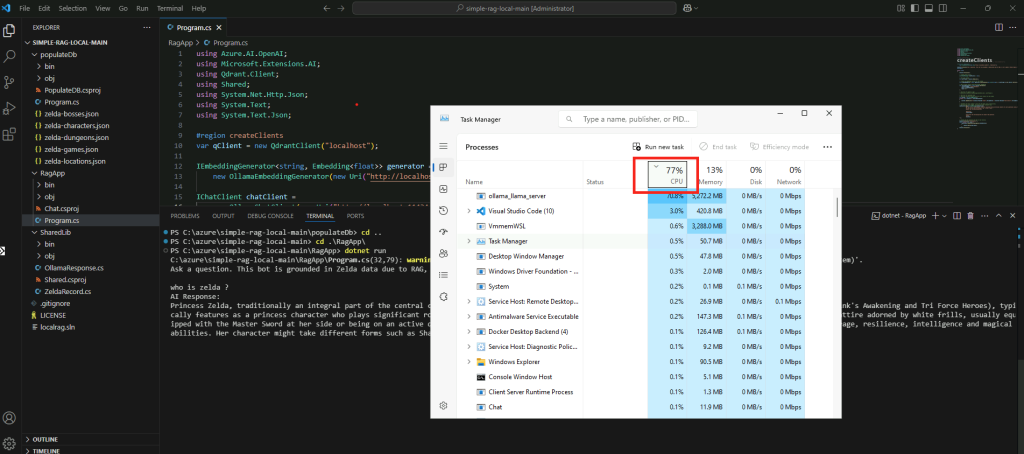Select the Processes page in Task Manager sidebar
Viewport: 1024px width, 454px height.
tap(443, 167)
